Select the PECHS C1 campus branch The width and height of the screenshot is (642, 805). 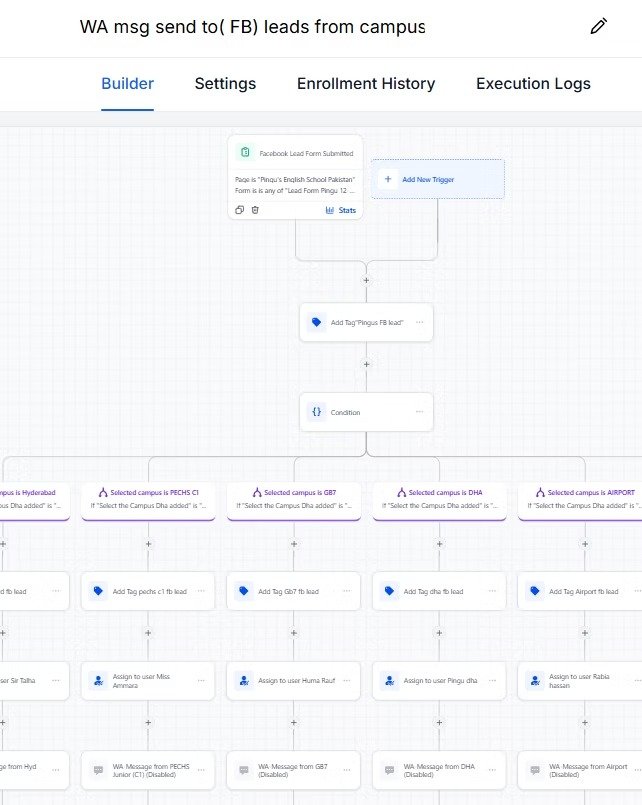(x=148, y=501)
